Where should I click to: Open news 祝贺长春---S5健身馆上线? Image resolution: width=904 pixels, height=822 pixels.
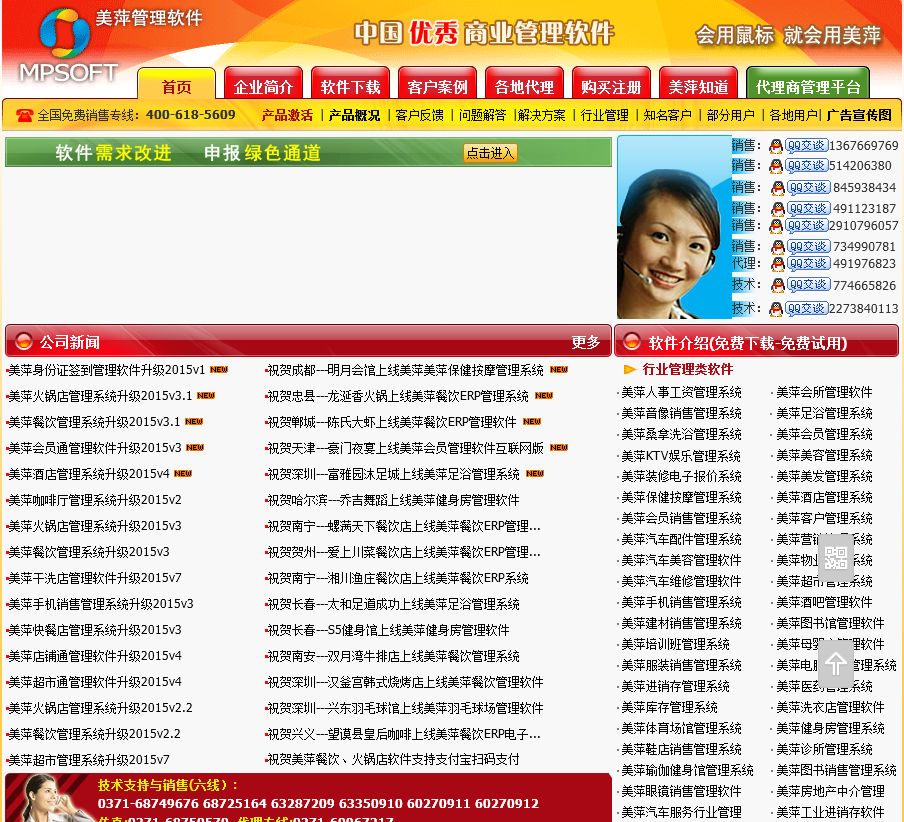(389, 630)
